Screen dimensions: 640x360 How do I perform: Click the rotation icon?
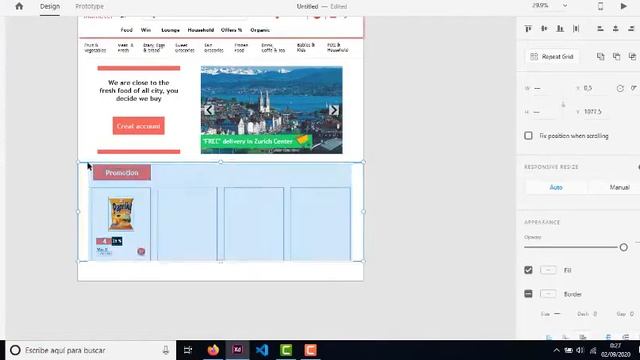[x=620, y=88]
